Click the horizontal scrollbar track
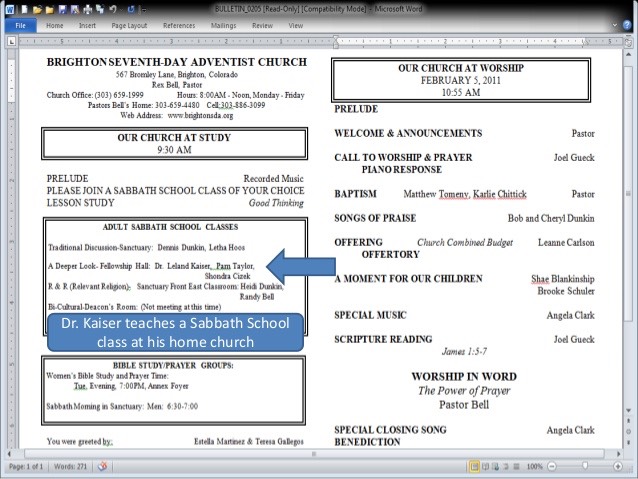 coord(314,453)
